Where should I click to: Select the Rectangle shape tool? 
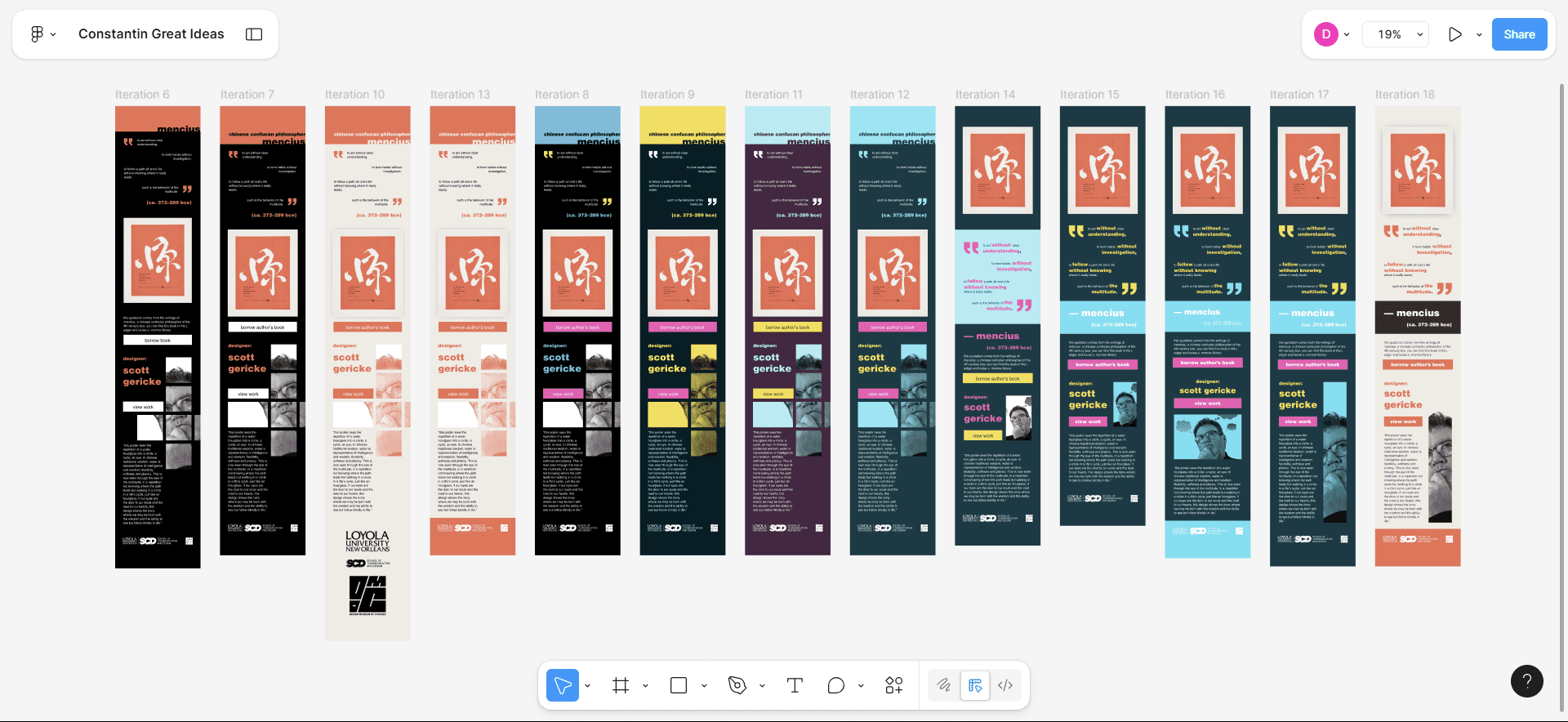coord(679,686)
